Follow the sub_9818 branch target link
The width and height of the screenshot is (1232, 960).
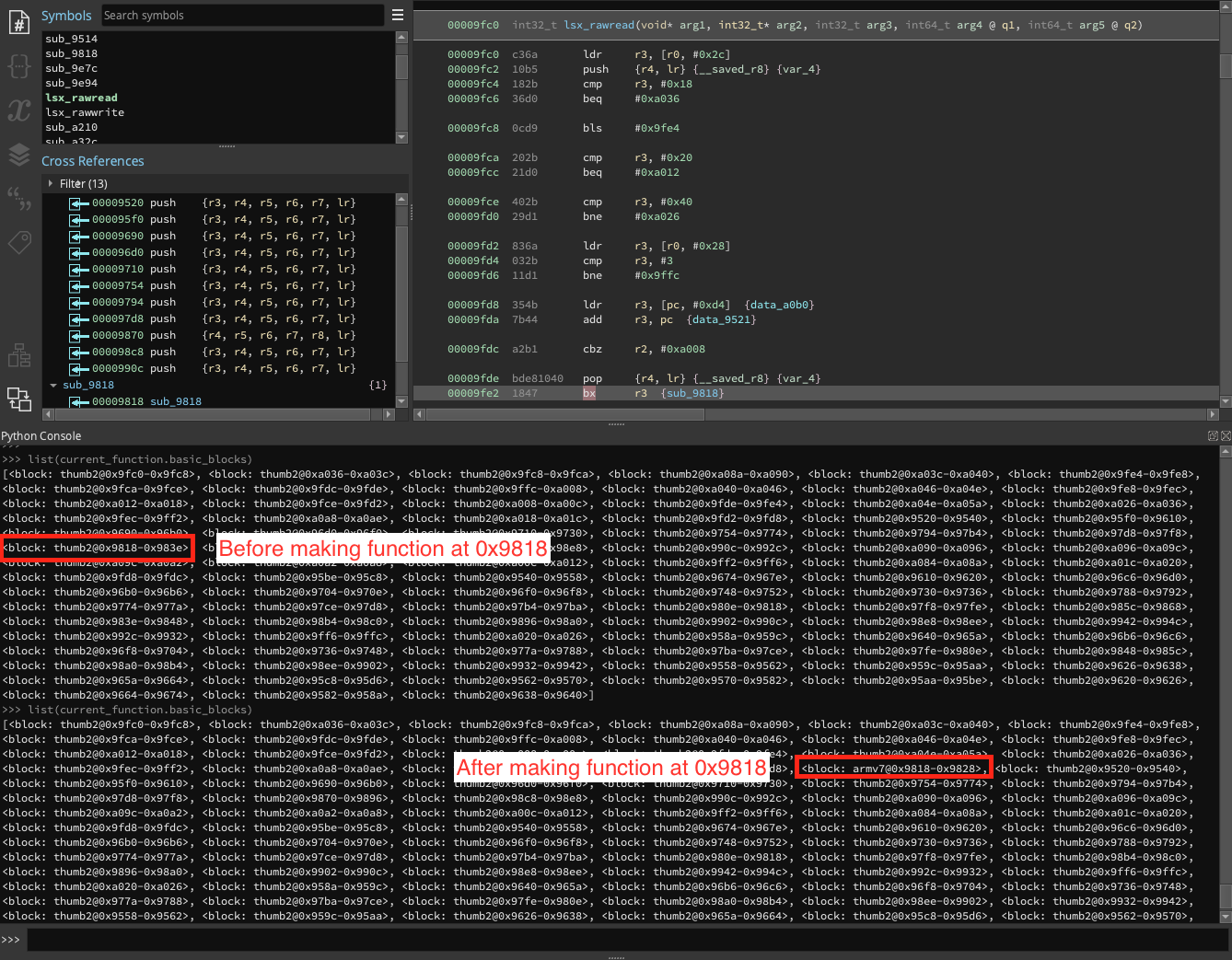tap(692, 393)
